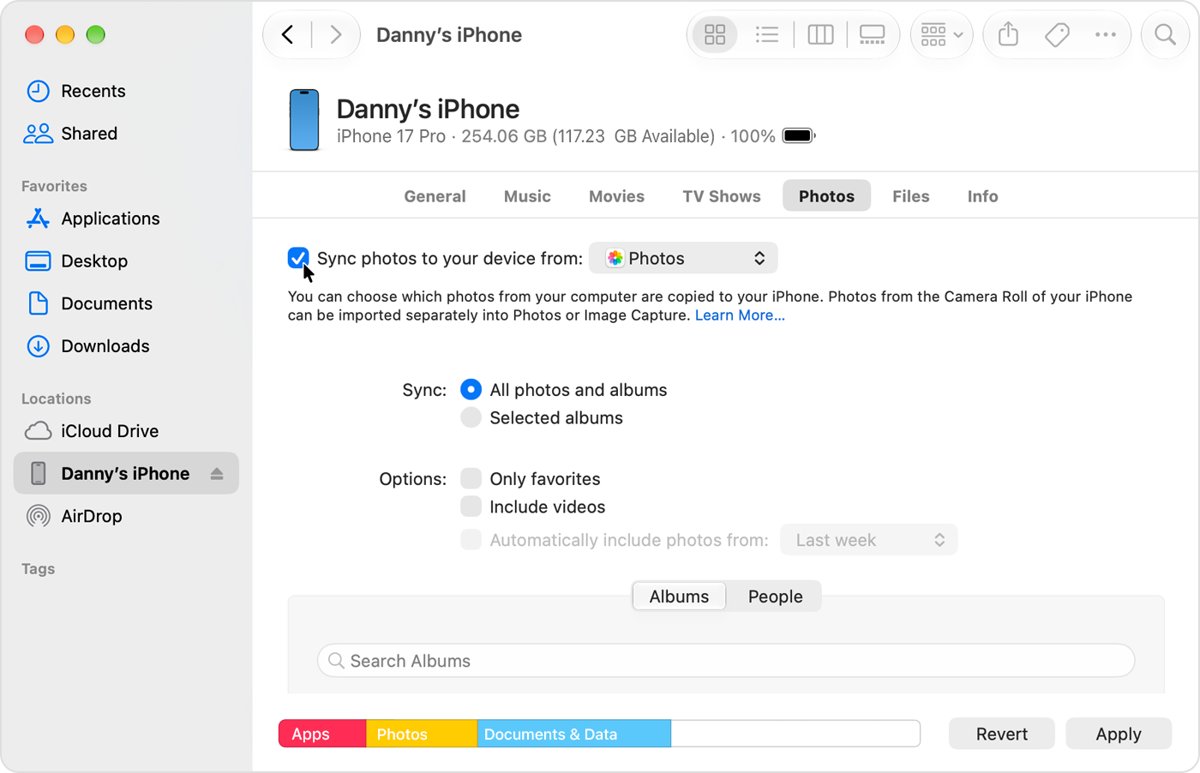Open Desktop folder label
Image resolution: width=1200 pixels, height=773 pixels.
[x=94, y=261]
